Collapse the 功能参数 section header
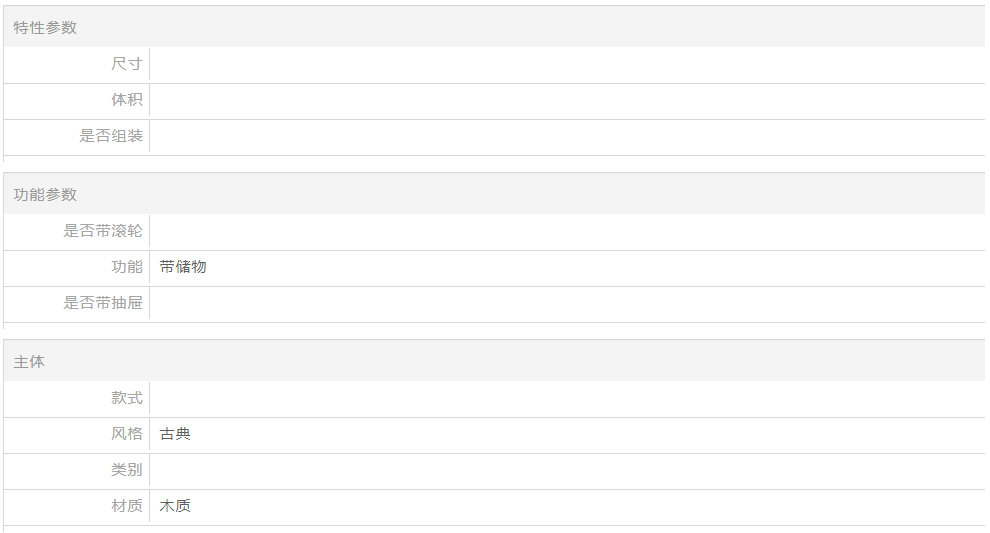 (45, 195)
